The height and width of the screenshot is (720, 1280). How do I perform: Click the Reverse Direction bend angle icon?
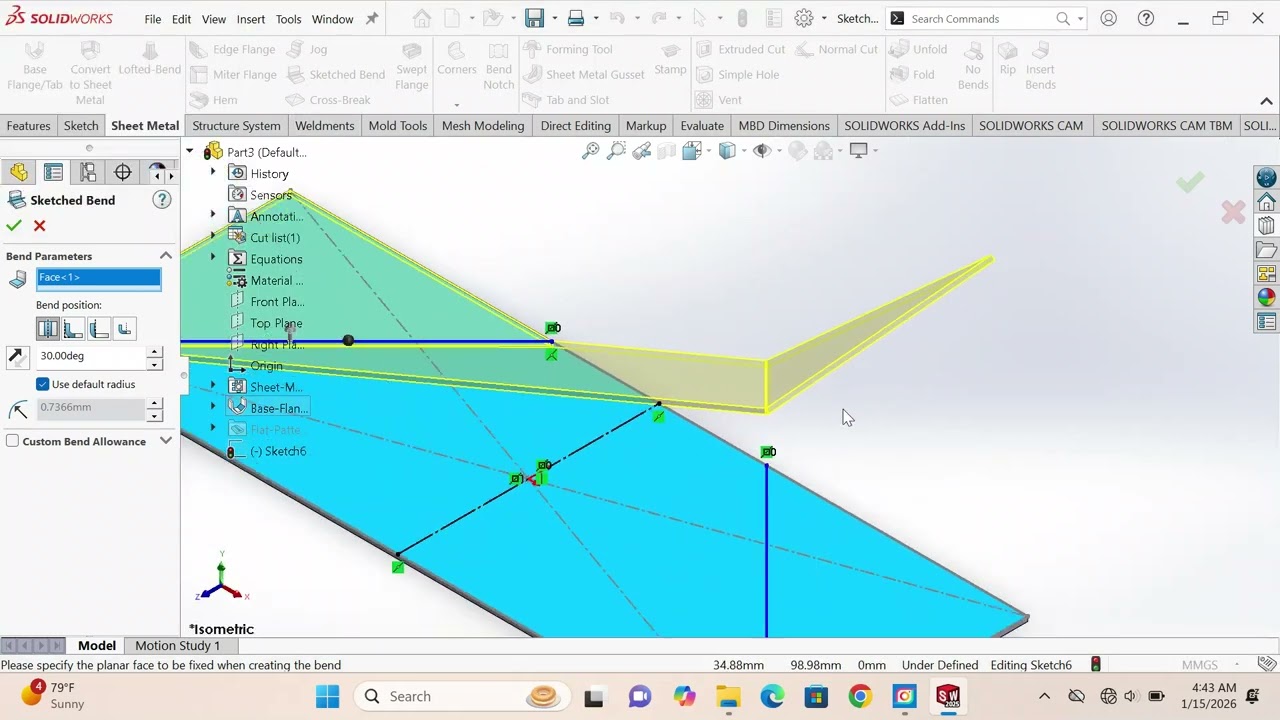click(16, 356)
